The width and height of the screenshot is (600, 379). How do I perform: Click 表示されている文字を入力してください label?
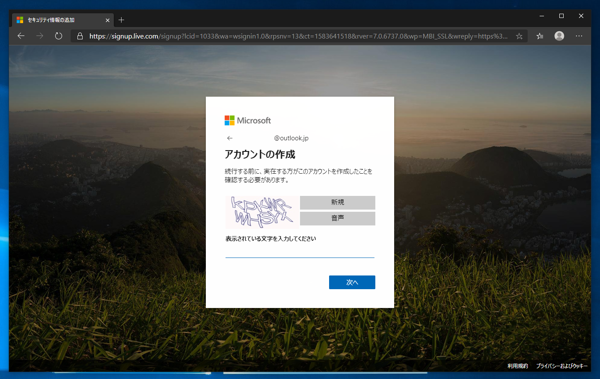click(271, 239)
